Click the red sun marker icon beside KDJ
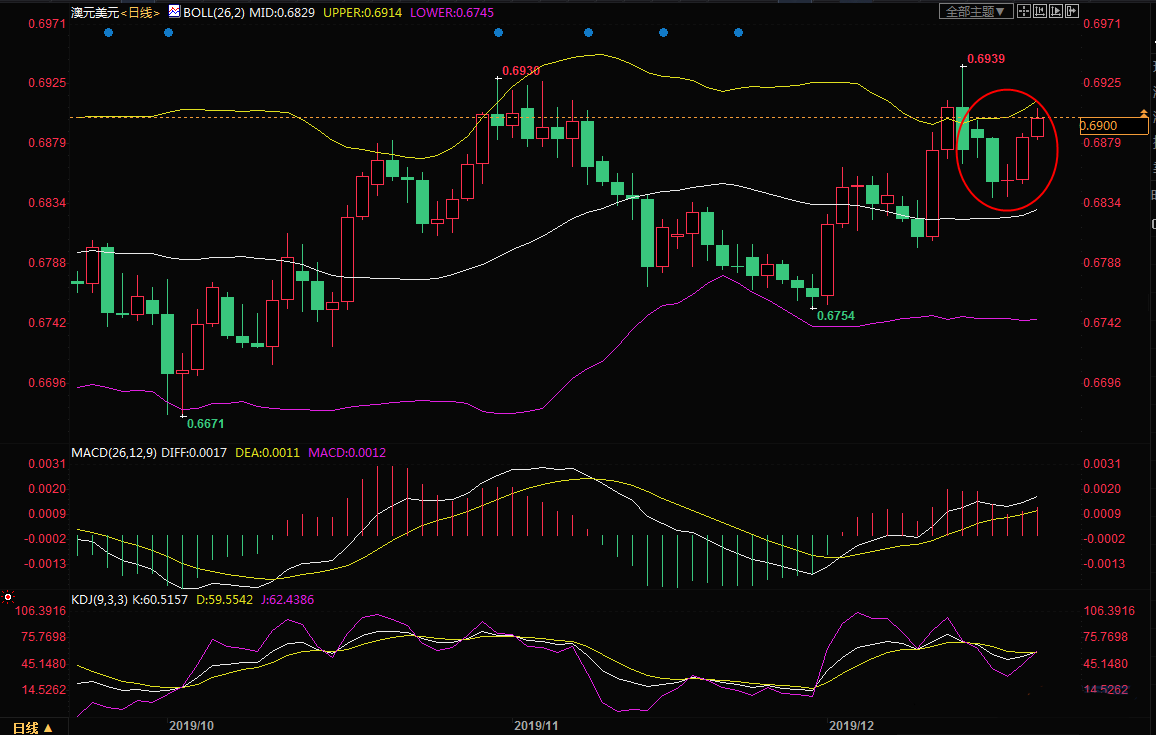 (x=8, y=597)
